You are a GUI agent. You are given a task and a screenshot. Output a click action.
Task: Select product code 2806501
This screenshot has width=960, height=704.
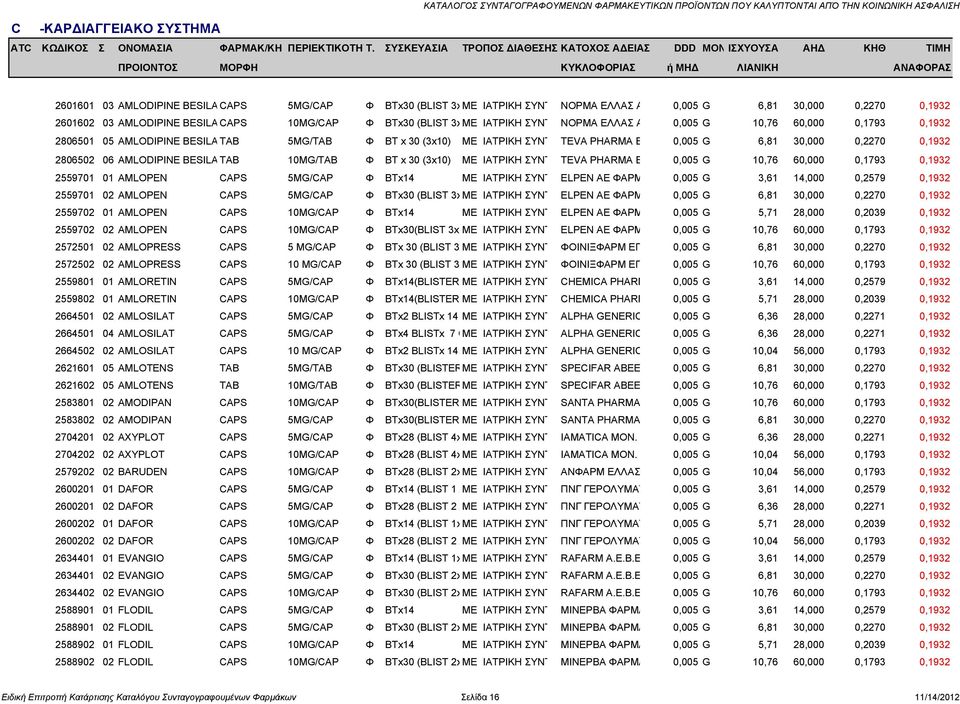(75, 141)
